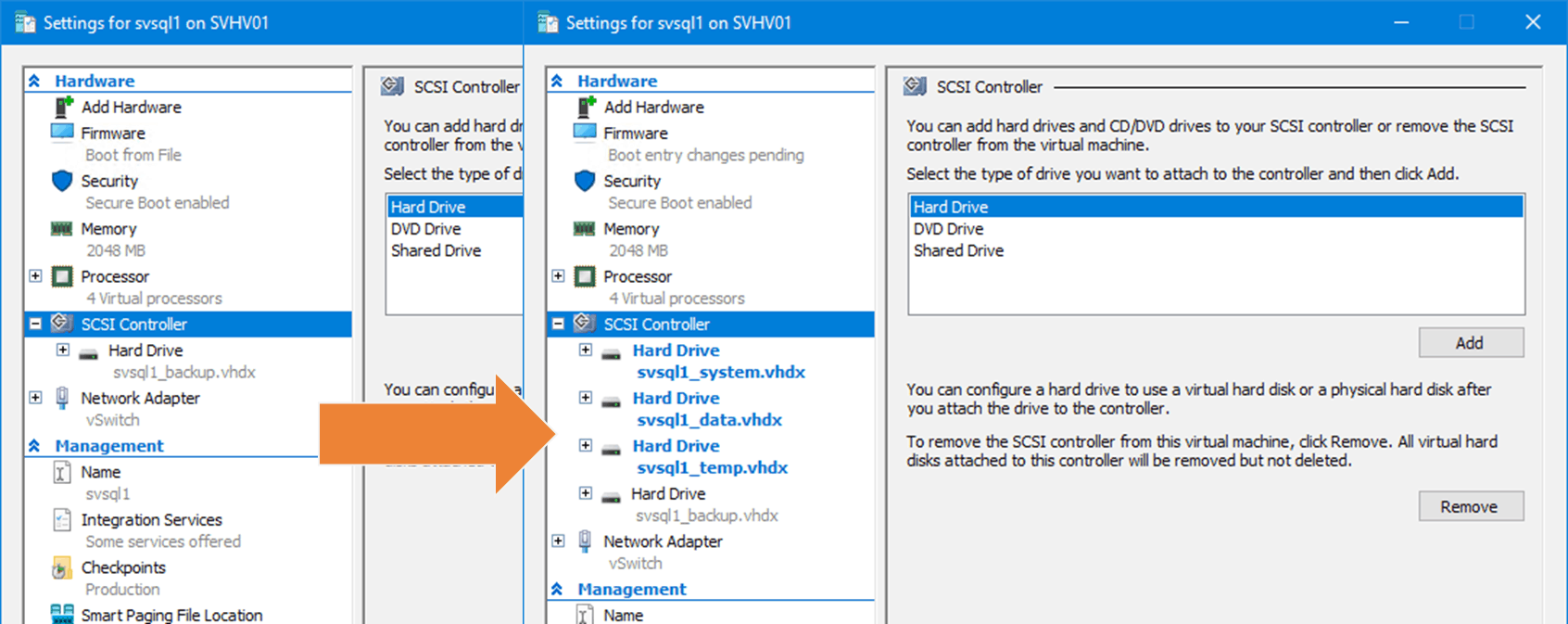Expand the Processor node in right window
The height and width of the screenshot is (624, 1568).
(x=558, y=275)
